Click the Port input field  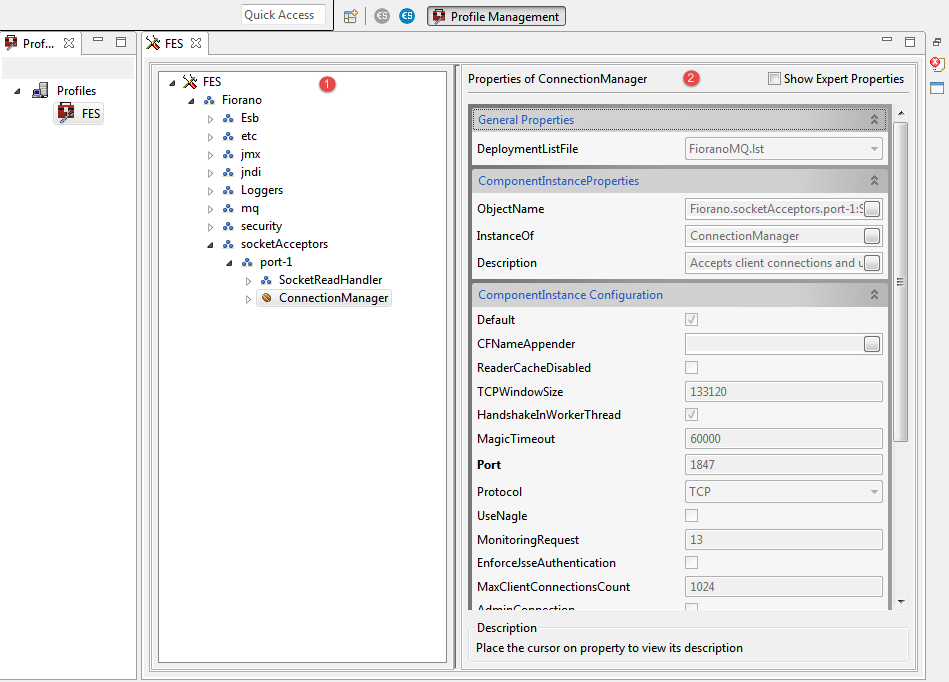(783, 465)
